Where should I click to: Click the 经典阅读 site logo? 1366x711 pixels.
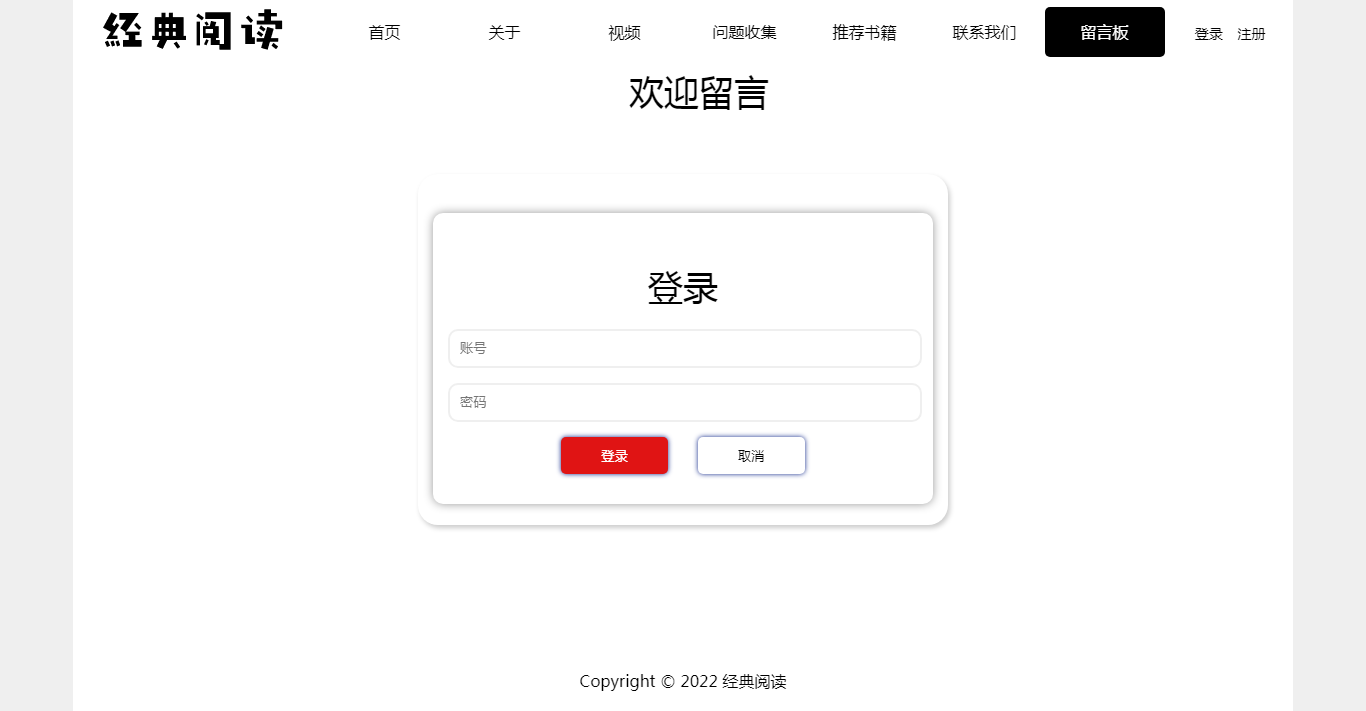[193, 31]
